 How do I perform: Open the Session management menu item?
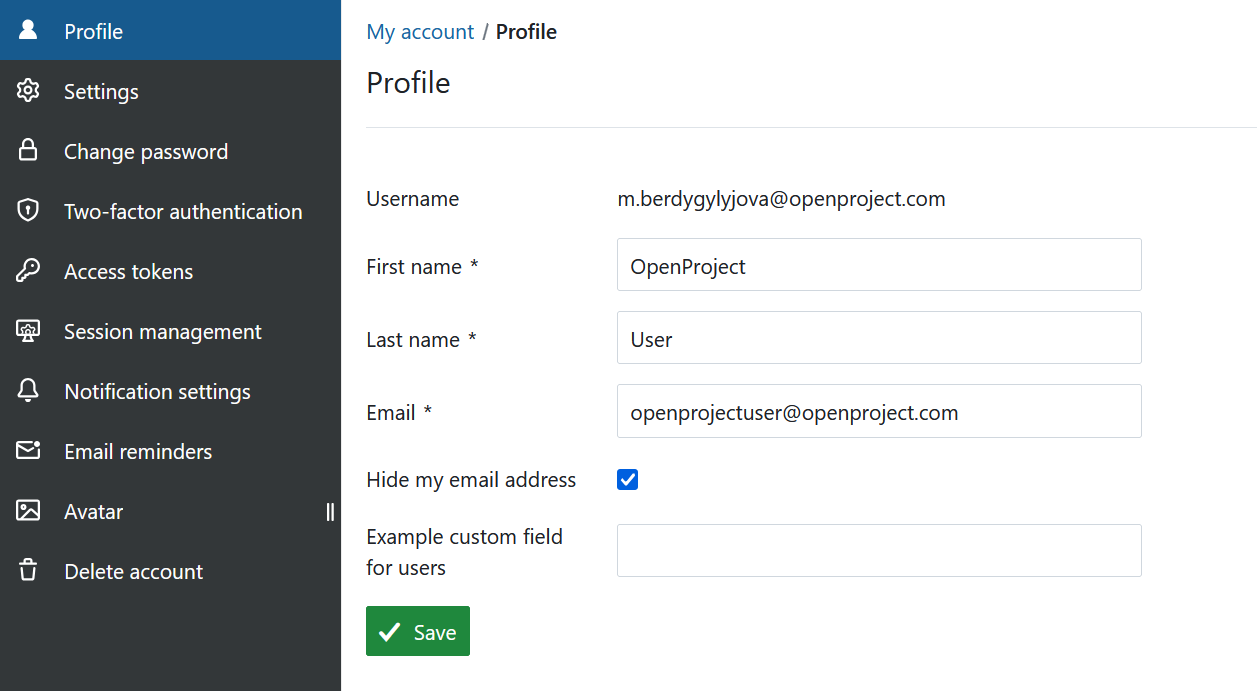(x=162, y=332)
